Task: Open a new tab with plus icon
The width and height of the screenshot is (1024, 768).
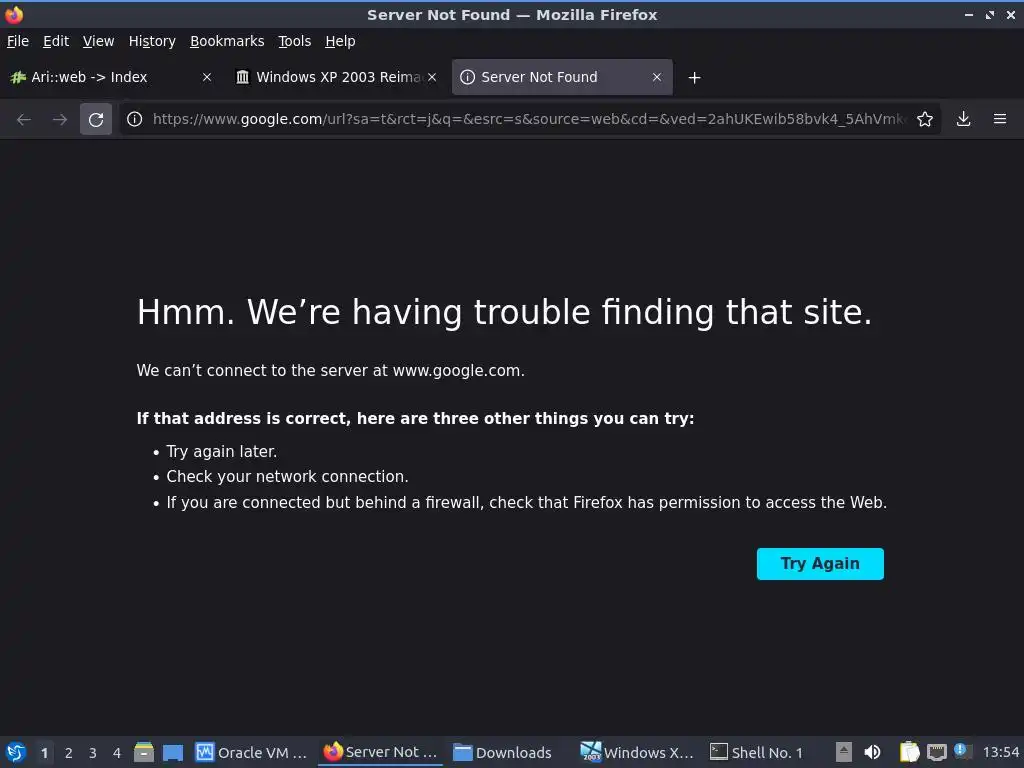Action: click(695, 78)
